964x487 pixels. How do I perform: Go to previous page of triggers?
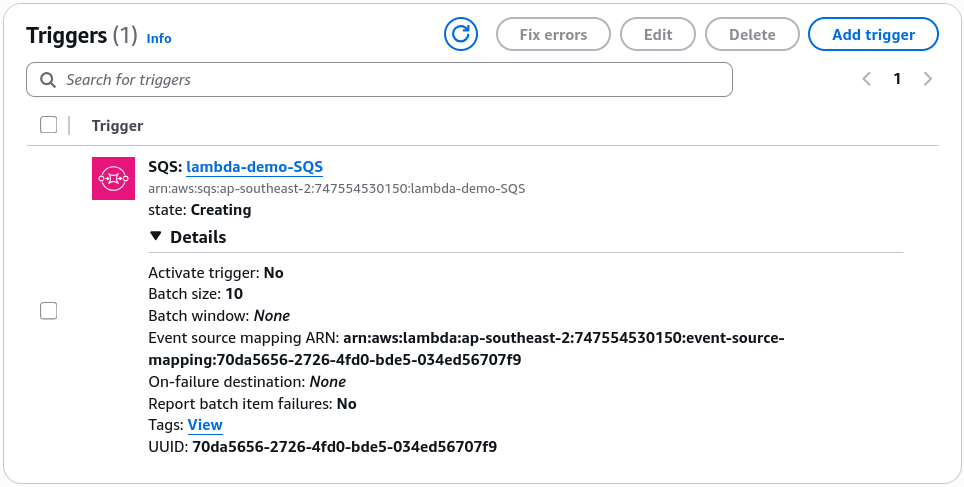click(867, 79)
